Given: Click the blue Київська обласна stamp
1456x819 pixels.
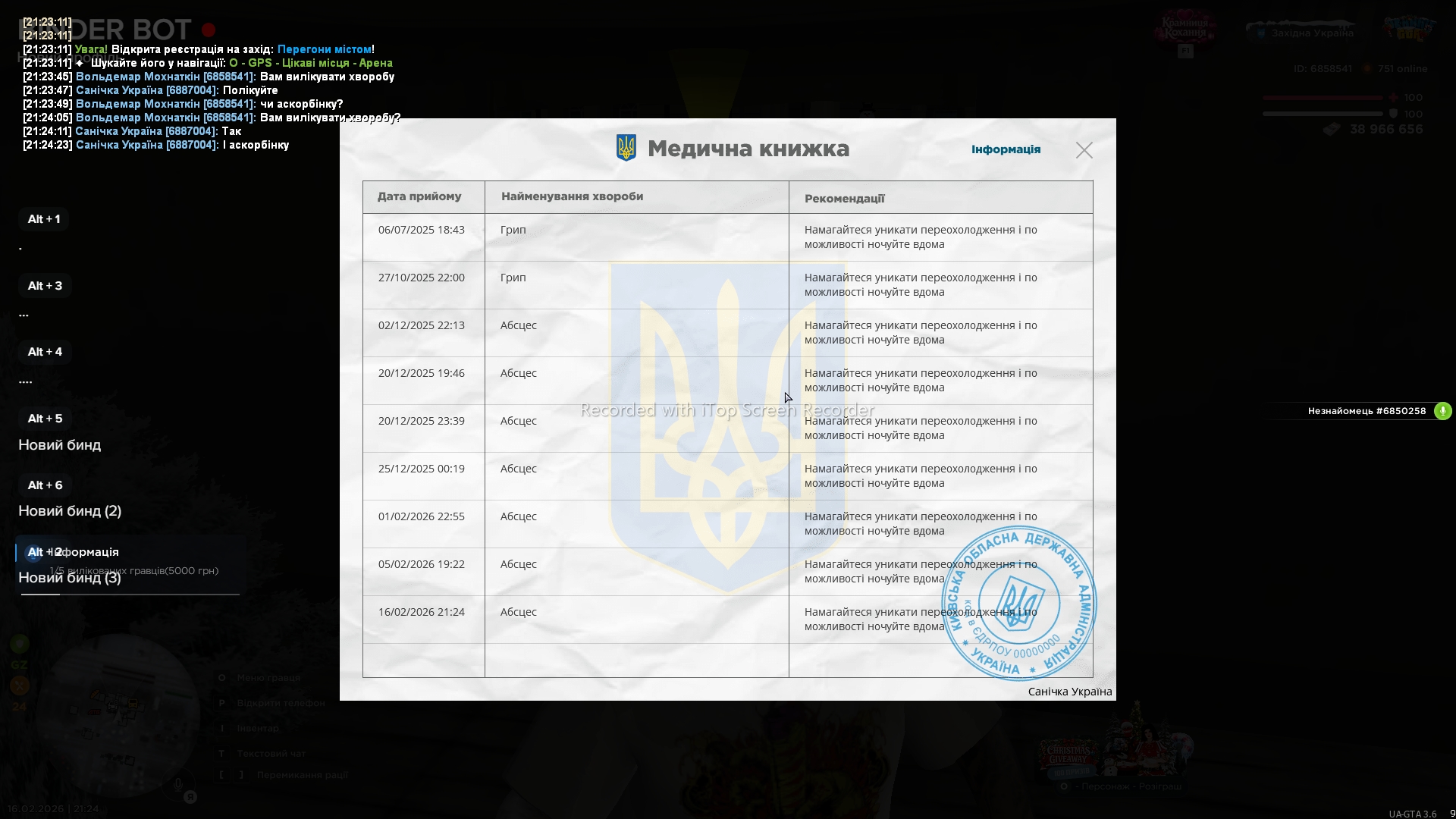Looking at the screenshot, I should (x=1018, y=603).
